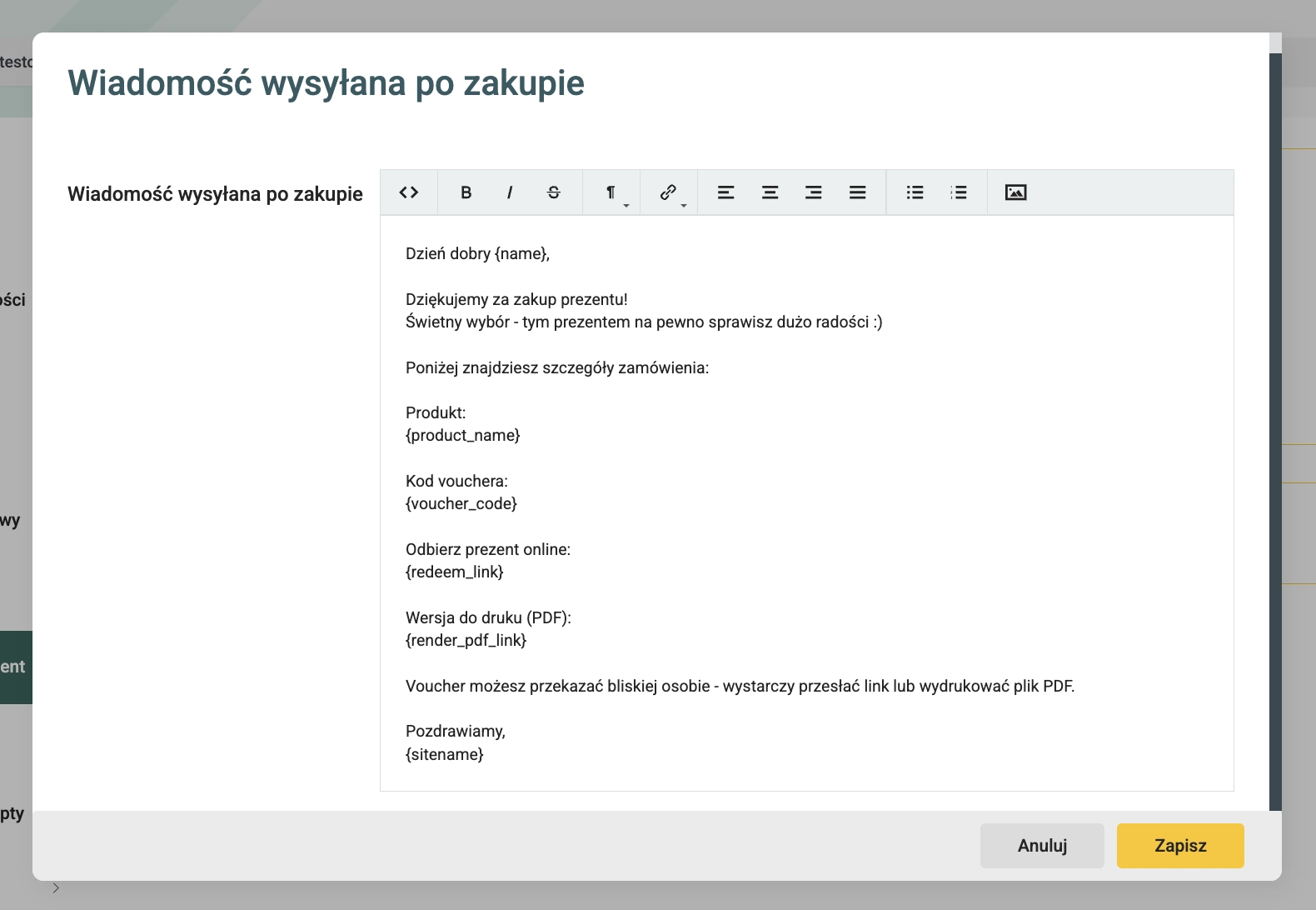Align text to the right

[814, 192]
